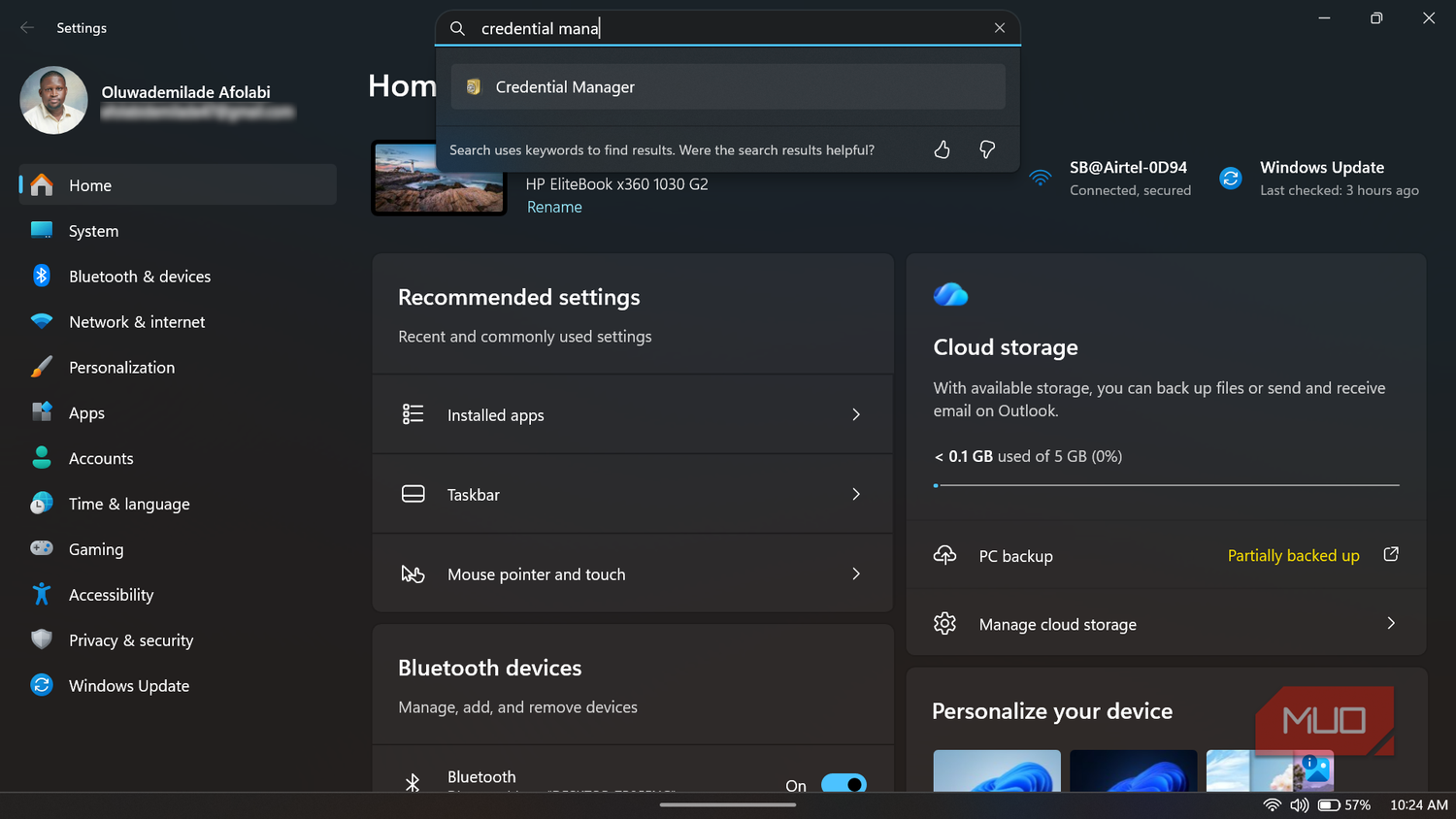Screen dimensions: 1456x819
Task: Click the Installed apps list icon
Action: [414, 414]
